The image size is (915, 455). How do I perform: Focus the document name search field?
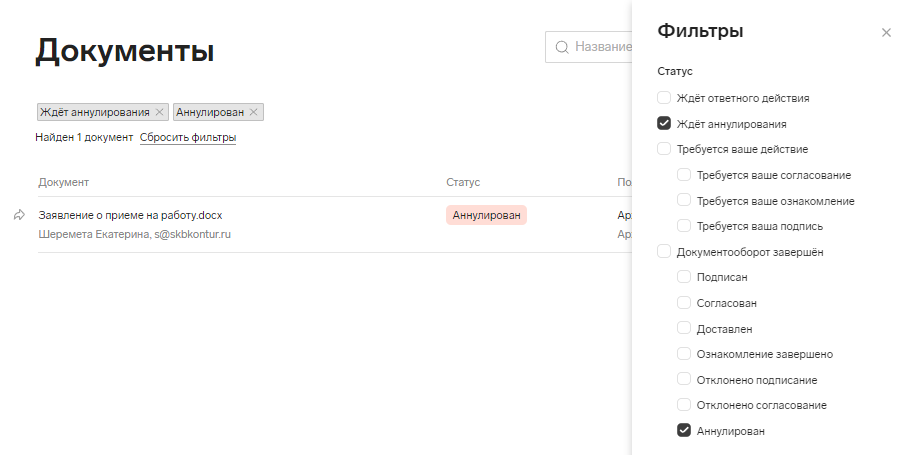pyautogui.click(x=600, y=47)
